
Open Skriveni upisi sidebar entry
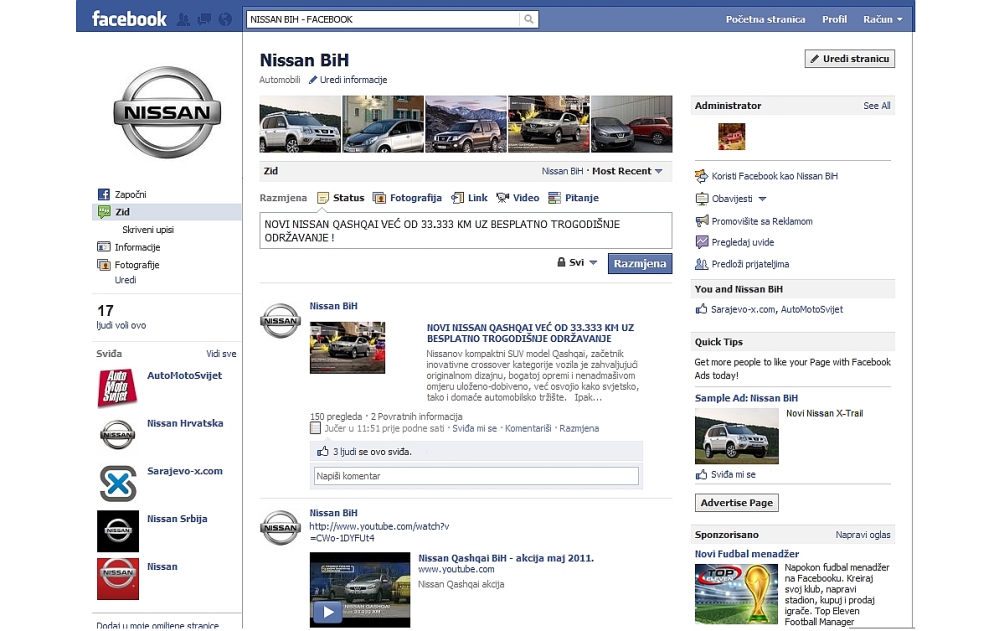point(148,230)
